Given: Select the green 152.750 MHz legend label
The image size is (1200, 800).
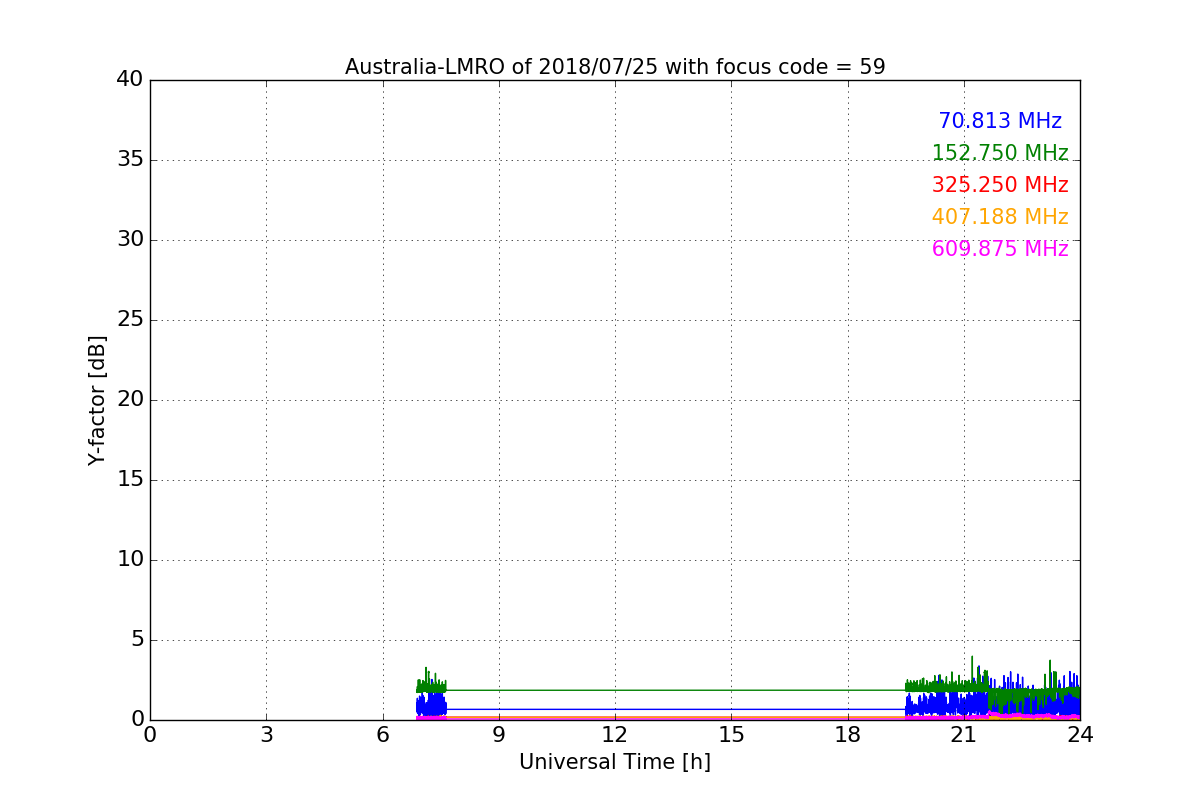Looking at the screenshot, I should [x=1000, y=153].
